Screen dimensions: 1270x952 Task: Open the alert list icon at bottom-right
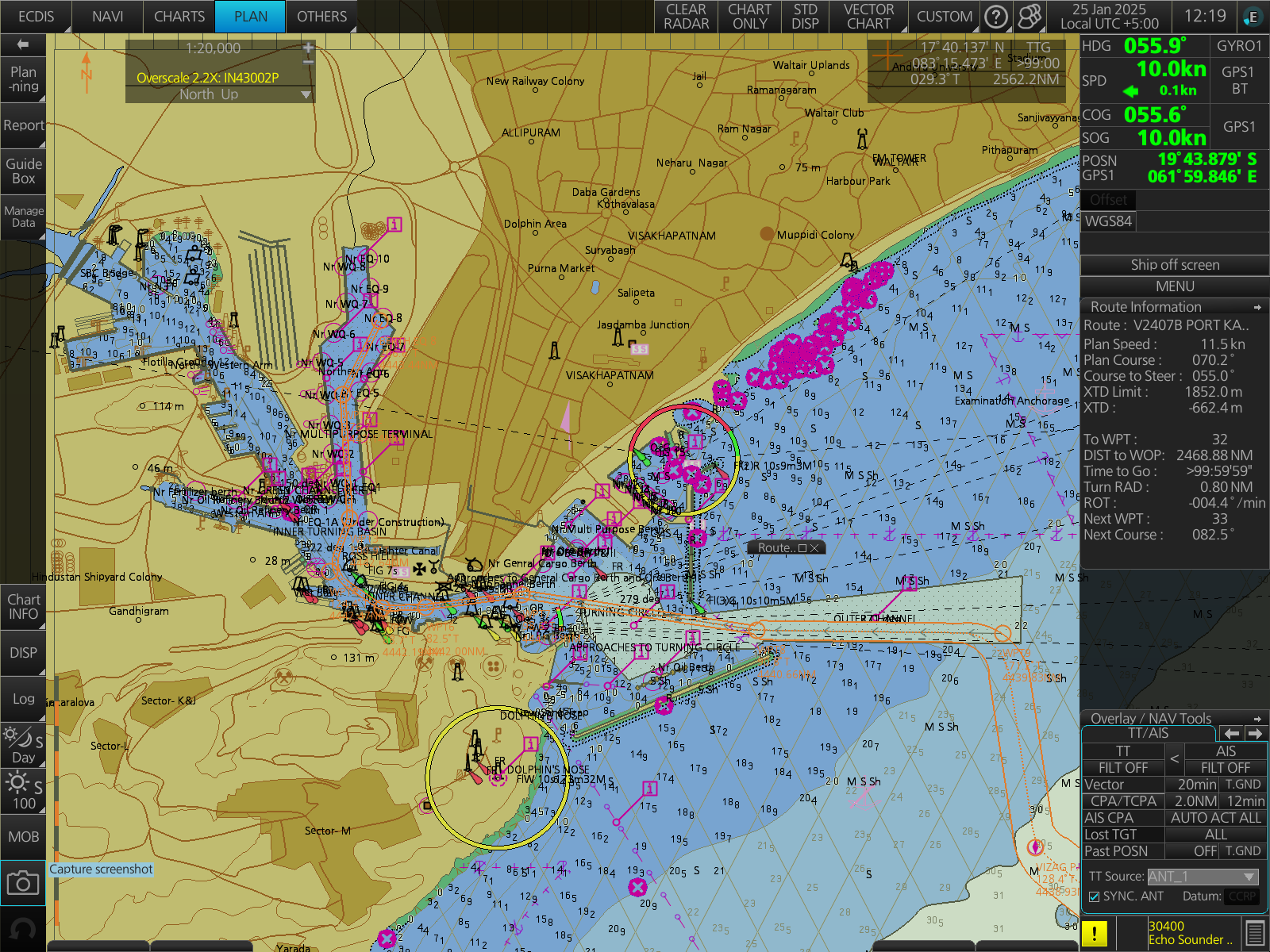pyautogui.click(x=1254, y=933)
